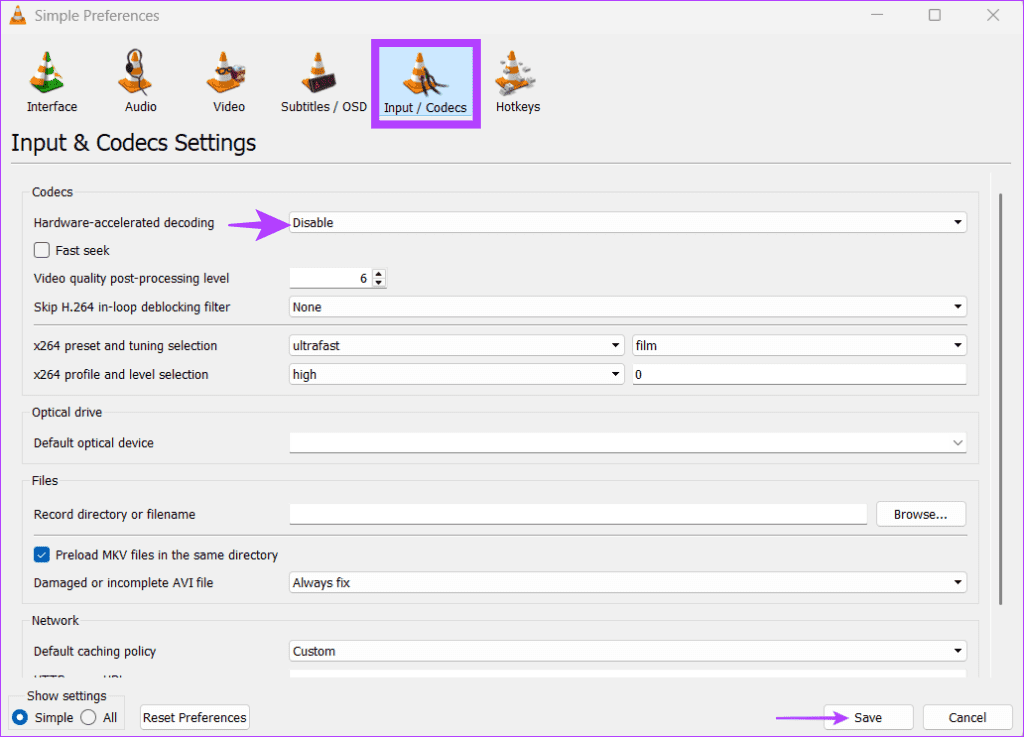Select the Input / Codecs cone icon
This screenshot has height=737, width=1024.
pos(424,74)
